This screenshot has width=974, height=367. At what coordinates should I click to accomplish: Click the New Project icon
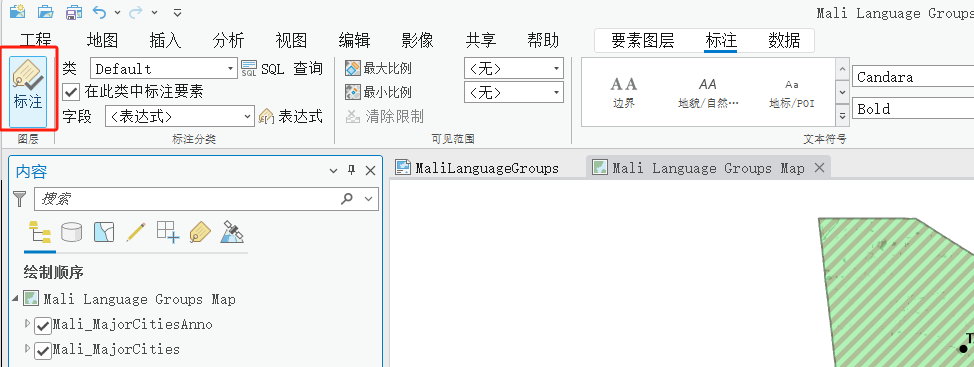click(17, 11)
